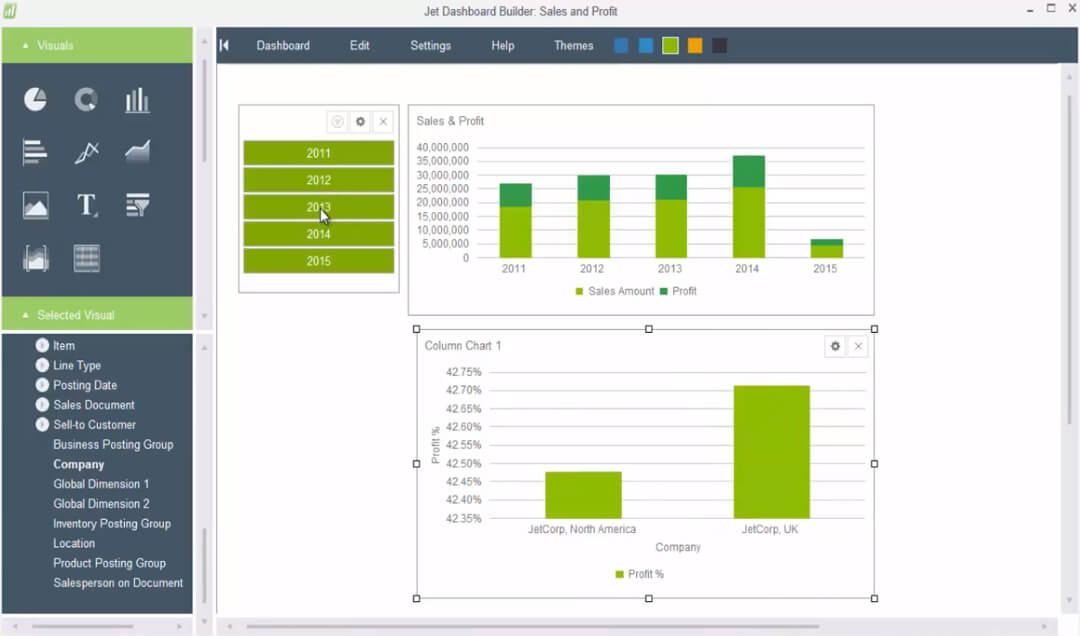Filter the slicer to year 2013

pyautogui.click(x=319, y=207)
